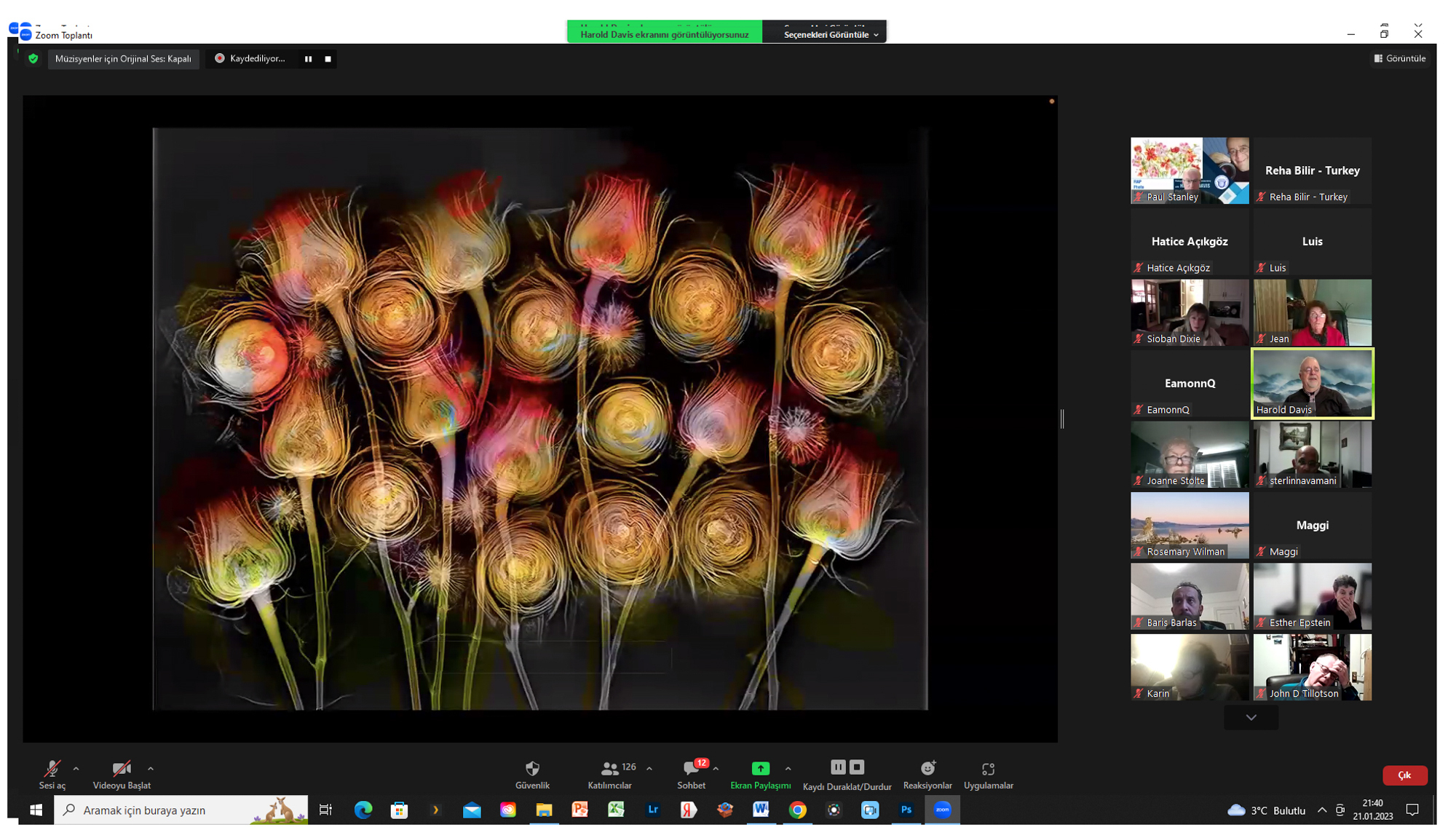This screenshot has height=838, width=1456.
Task: Pause recording in bottom toolbar
Action: [838, 767]
